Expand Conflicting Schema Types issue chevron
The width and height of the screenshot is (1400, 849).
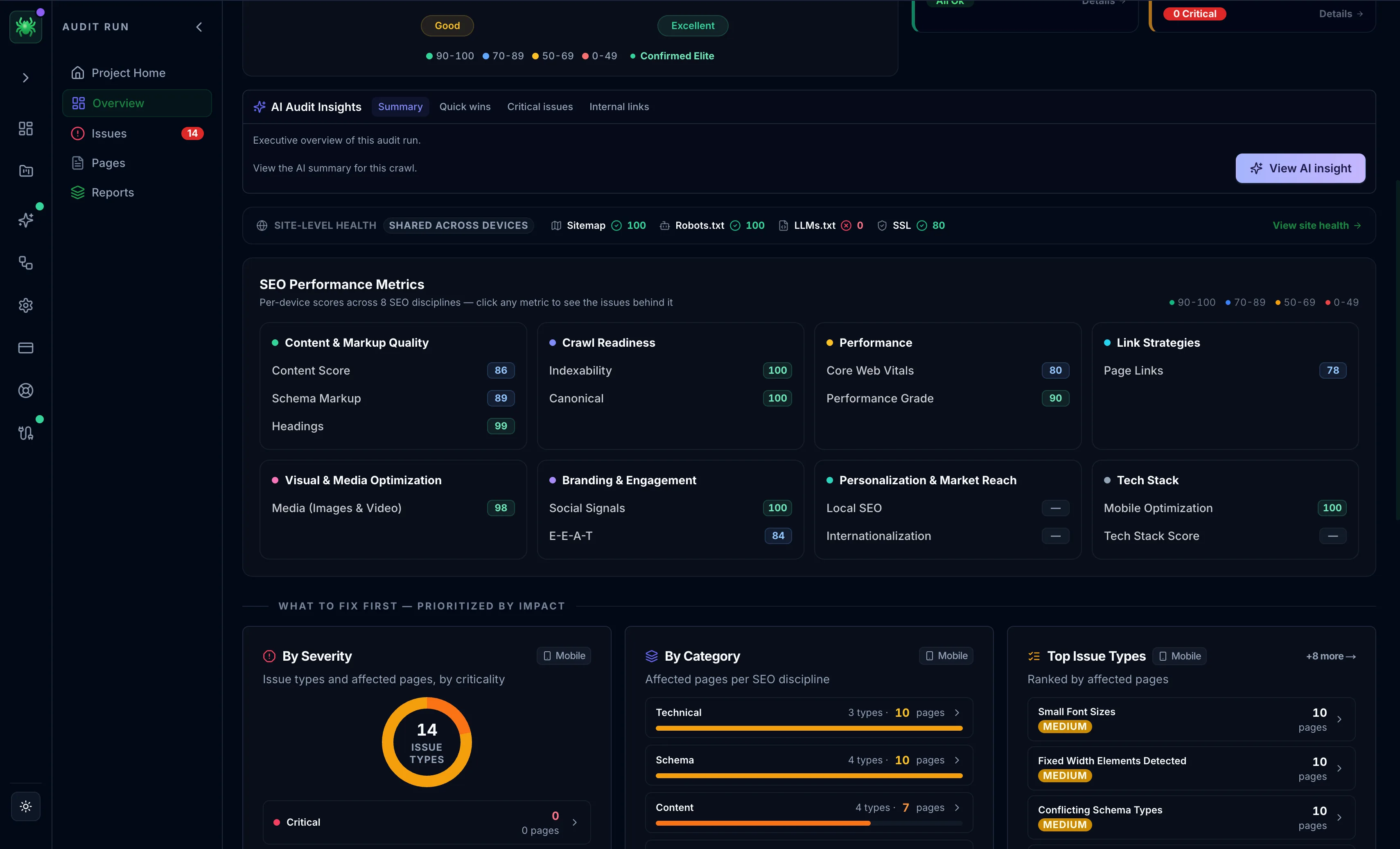[x=1339, y=818]
